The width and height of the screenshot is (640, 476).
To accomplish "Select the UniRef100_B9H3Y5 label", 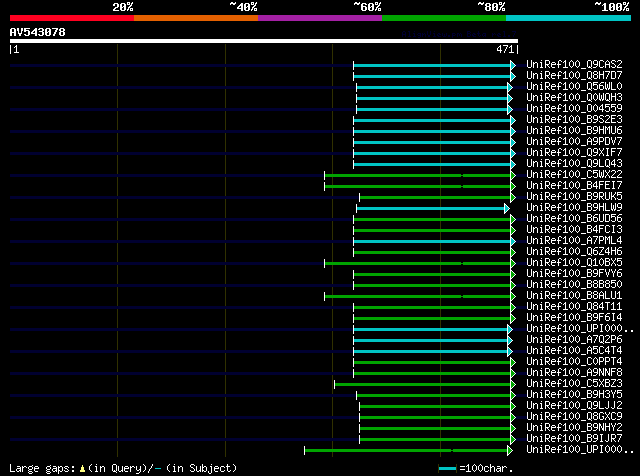I will coord(574,395).
